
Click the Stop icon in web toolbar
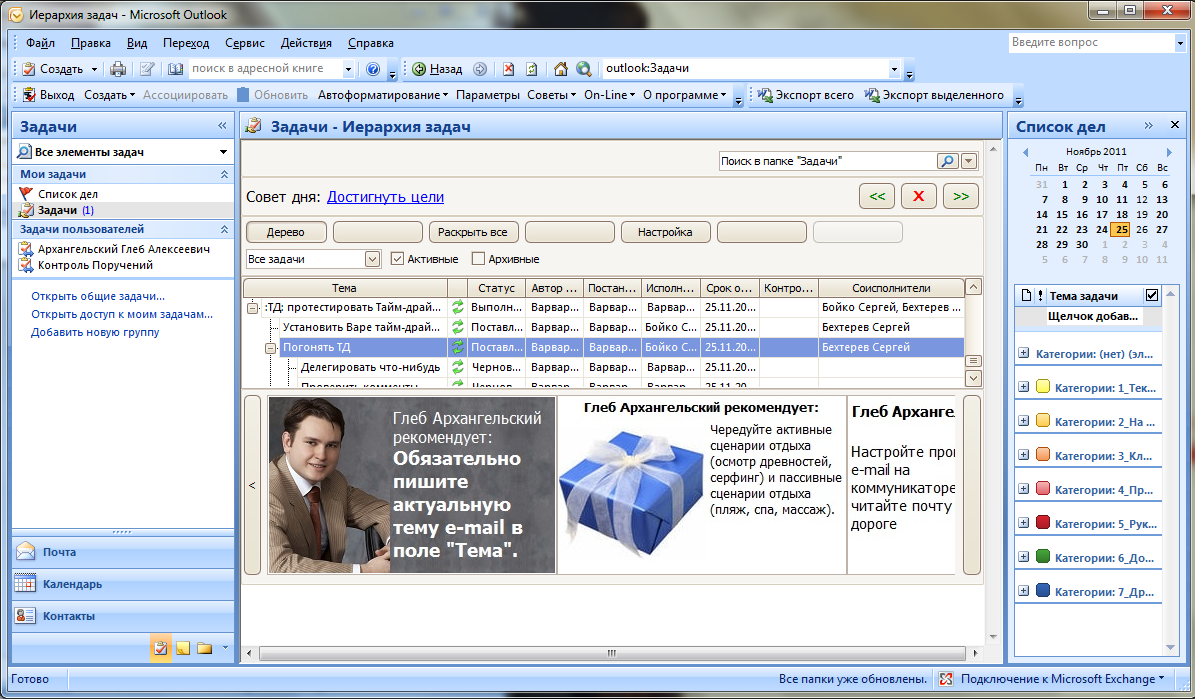pos(508,69)
